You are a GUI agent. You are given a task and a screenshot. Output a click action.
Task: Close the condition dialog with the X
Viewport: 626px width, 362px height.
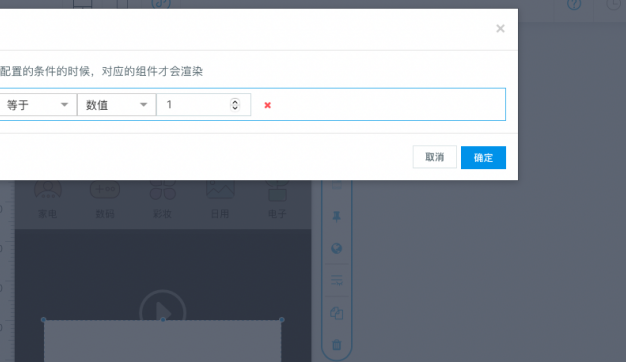pyautogui.click(x=500, y=28)
